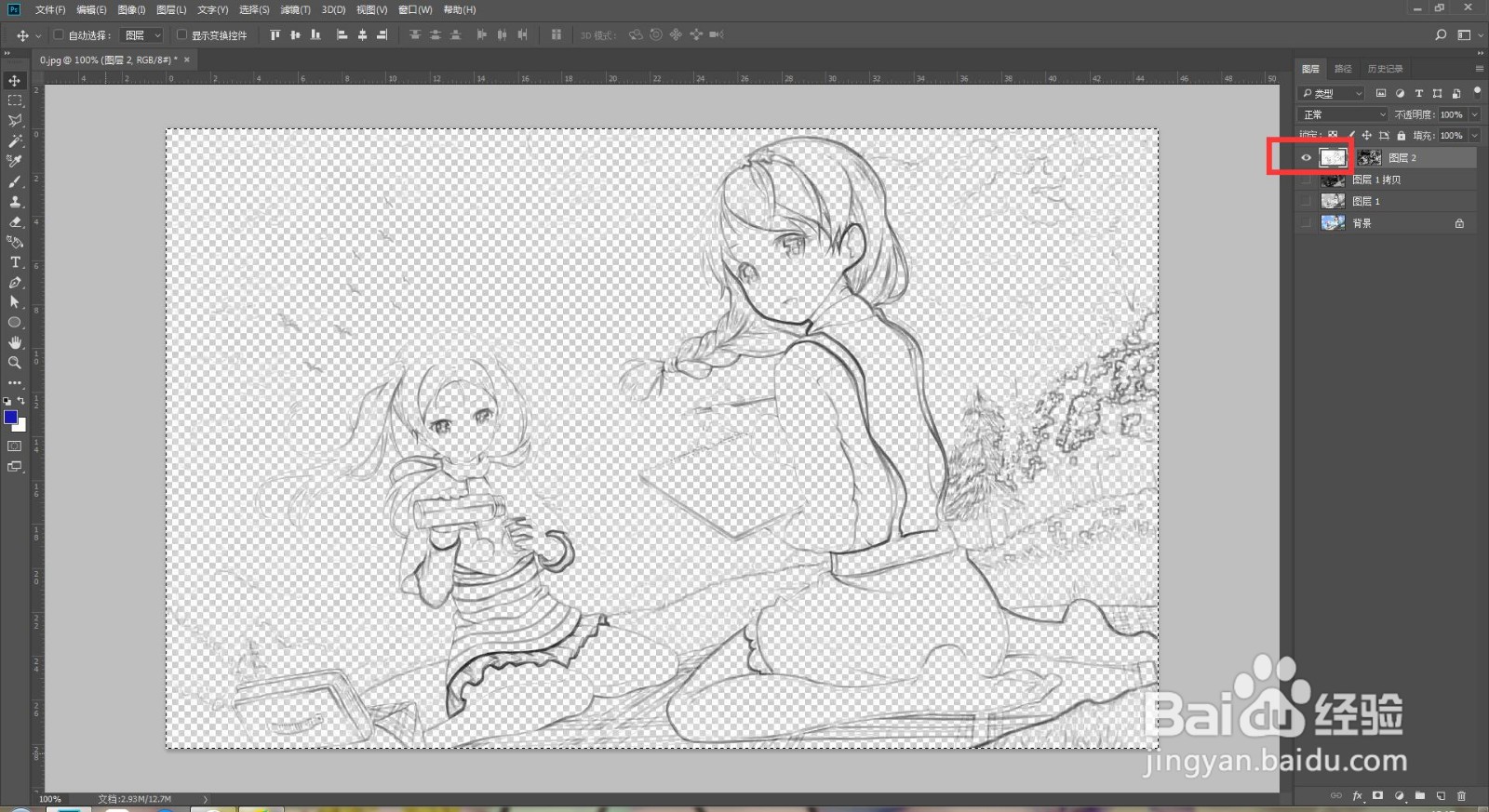Click the fx layer style button
The width and height of the screenshot is (1489, 812).
coord(1357,796)
